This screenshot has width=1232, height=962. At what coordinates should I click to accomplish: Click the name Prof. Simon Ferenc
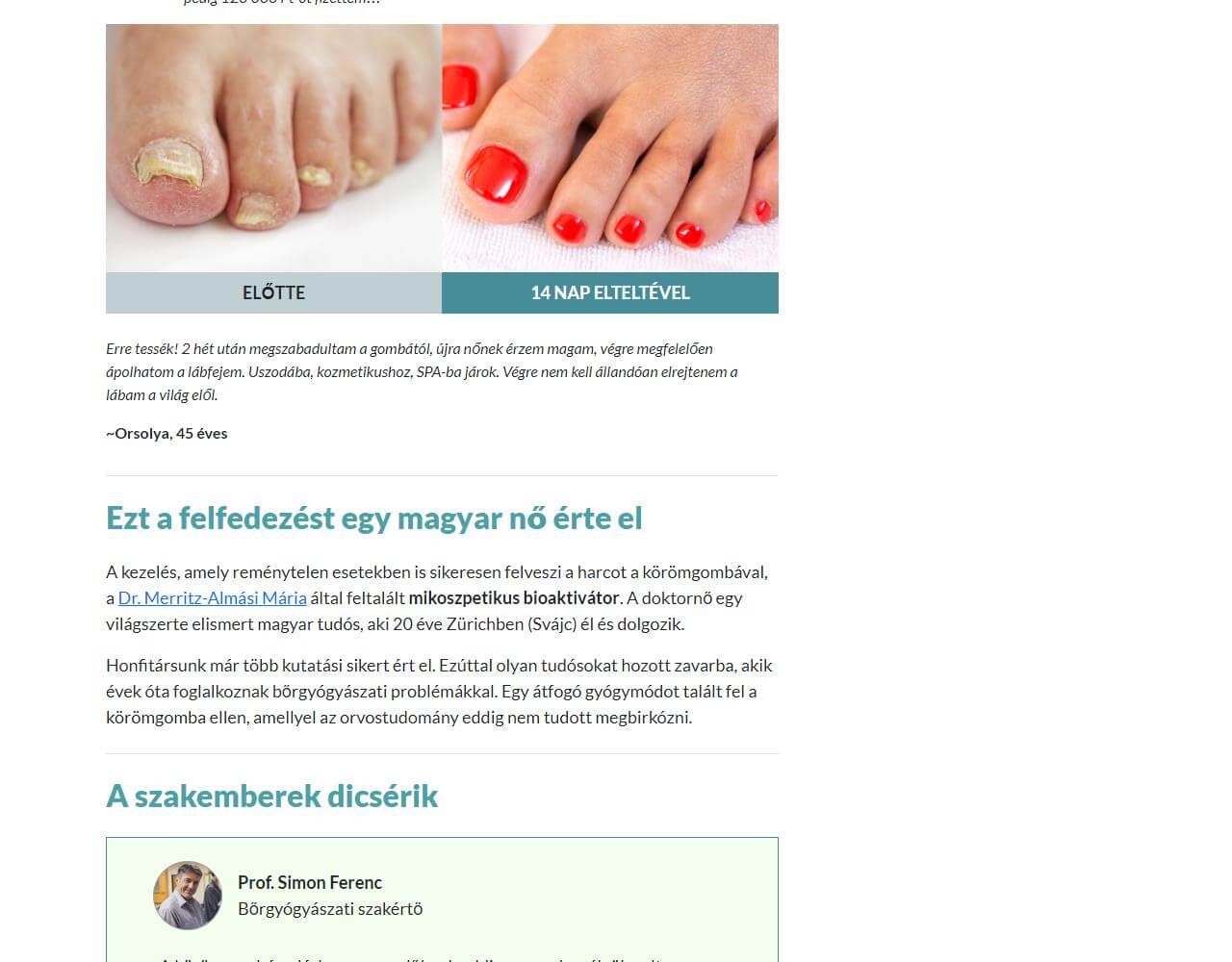tap(310, 882)
